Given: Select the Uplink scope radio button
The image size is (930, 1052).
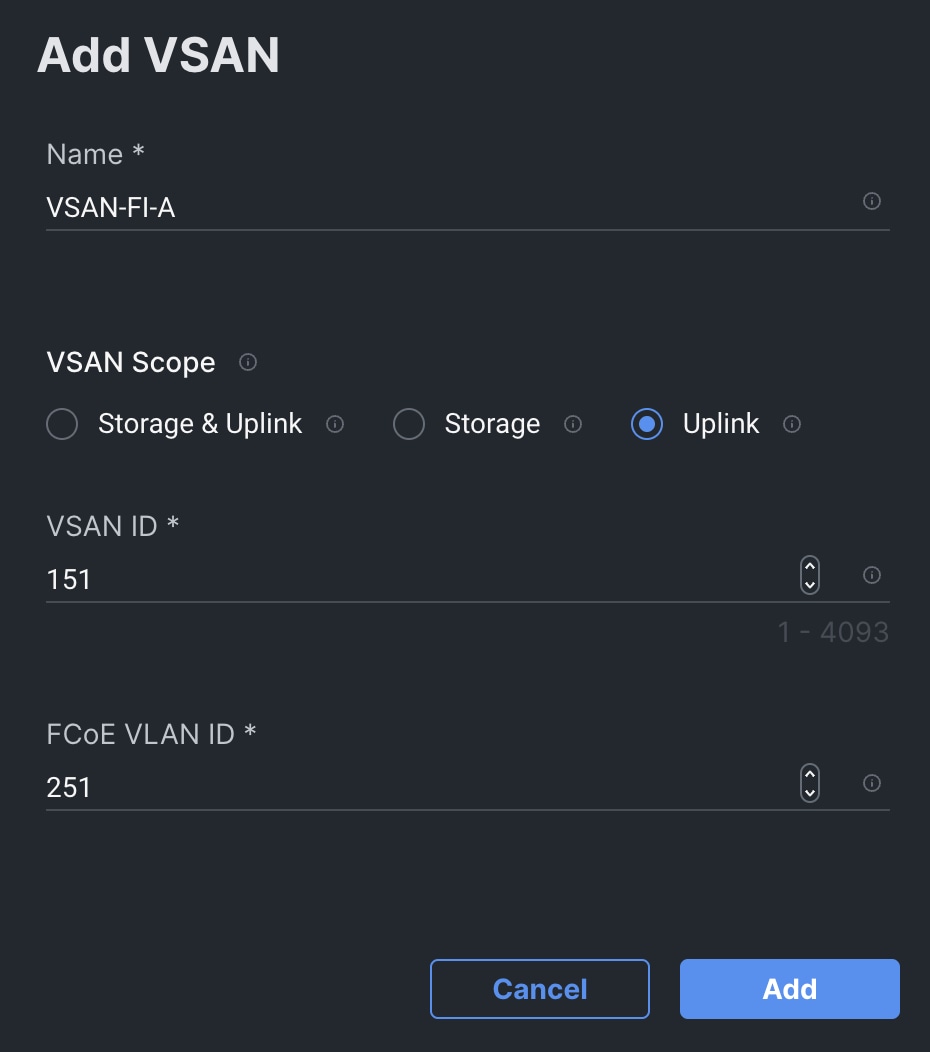Looking at the screenshot, I should coord(647,425).
